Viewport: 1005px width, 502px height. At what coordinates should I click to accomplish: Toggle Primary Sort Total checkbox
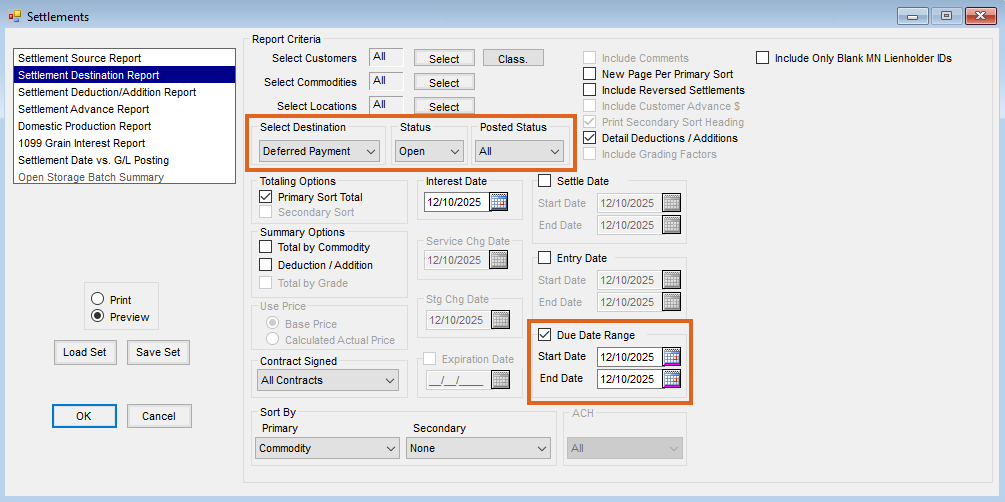tap(265, 197)
